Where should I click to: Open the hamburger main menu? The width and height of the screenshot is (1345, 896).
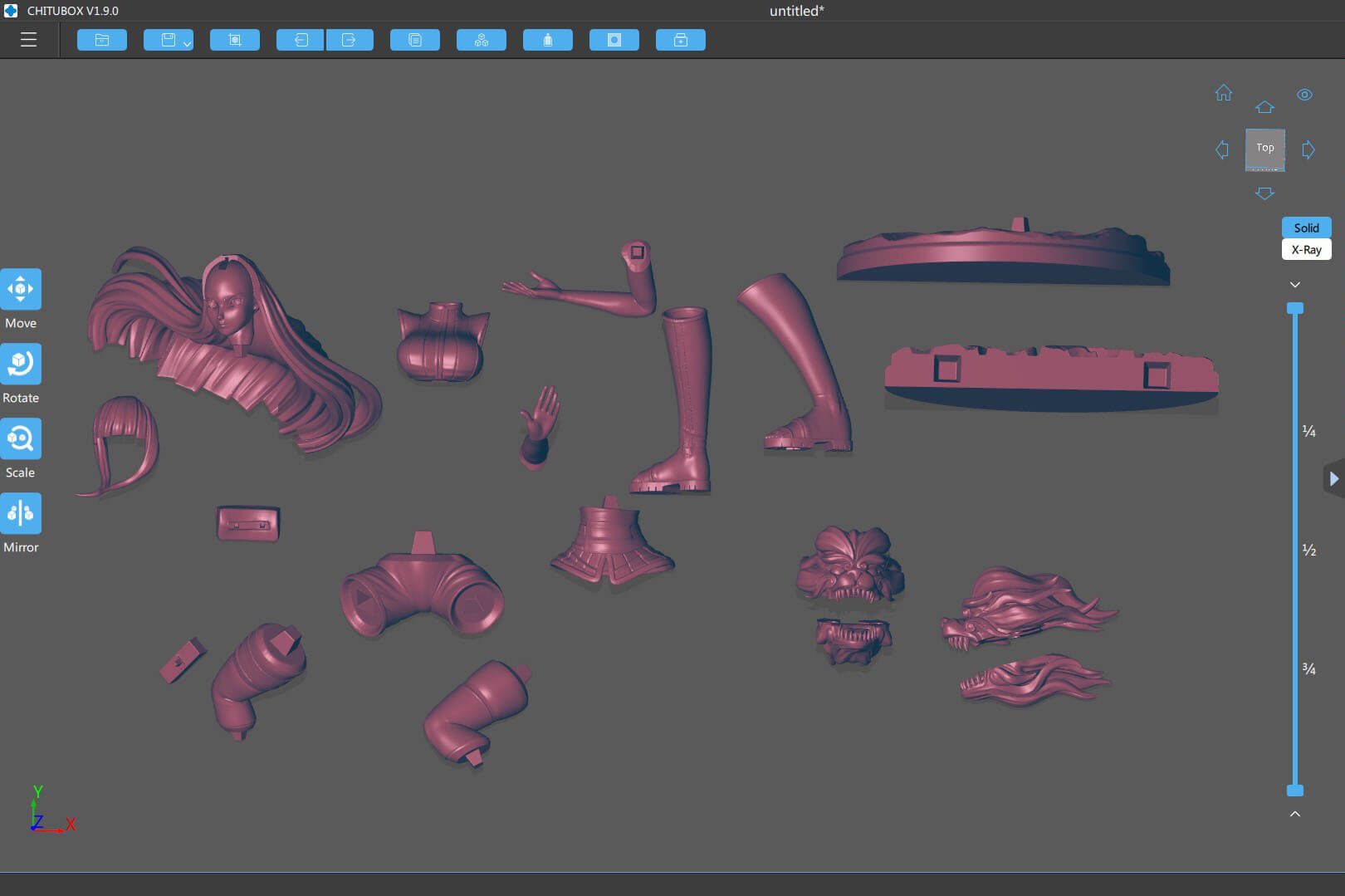[x=28, y=40]
